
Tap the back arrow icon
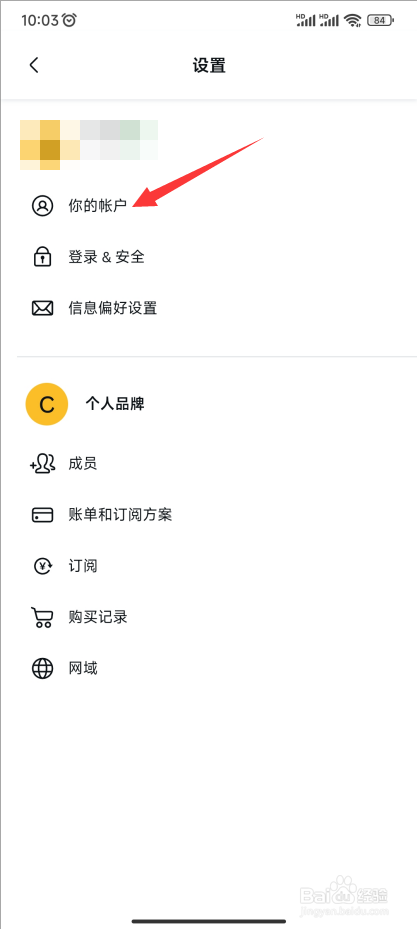[x=34, y=65]
